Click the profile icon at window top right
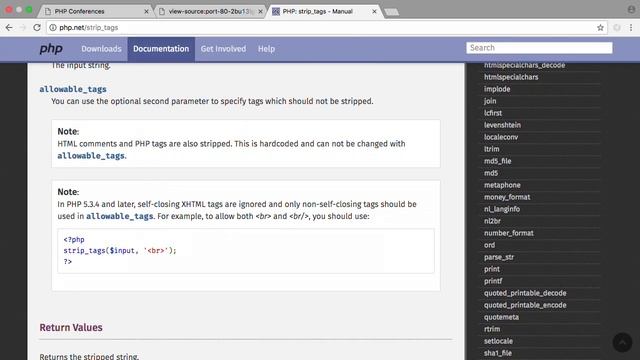 (631, 9)
